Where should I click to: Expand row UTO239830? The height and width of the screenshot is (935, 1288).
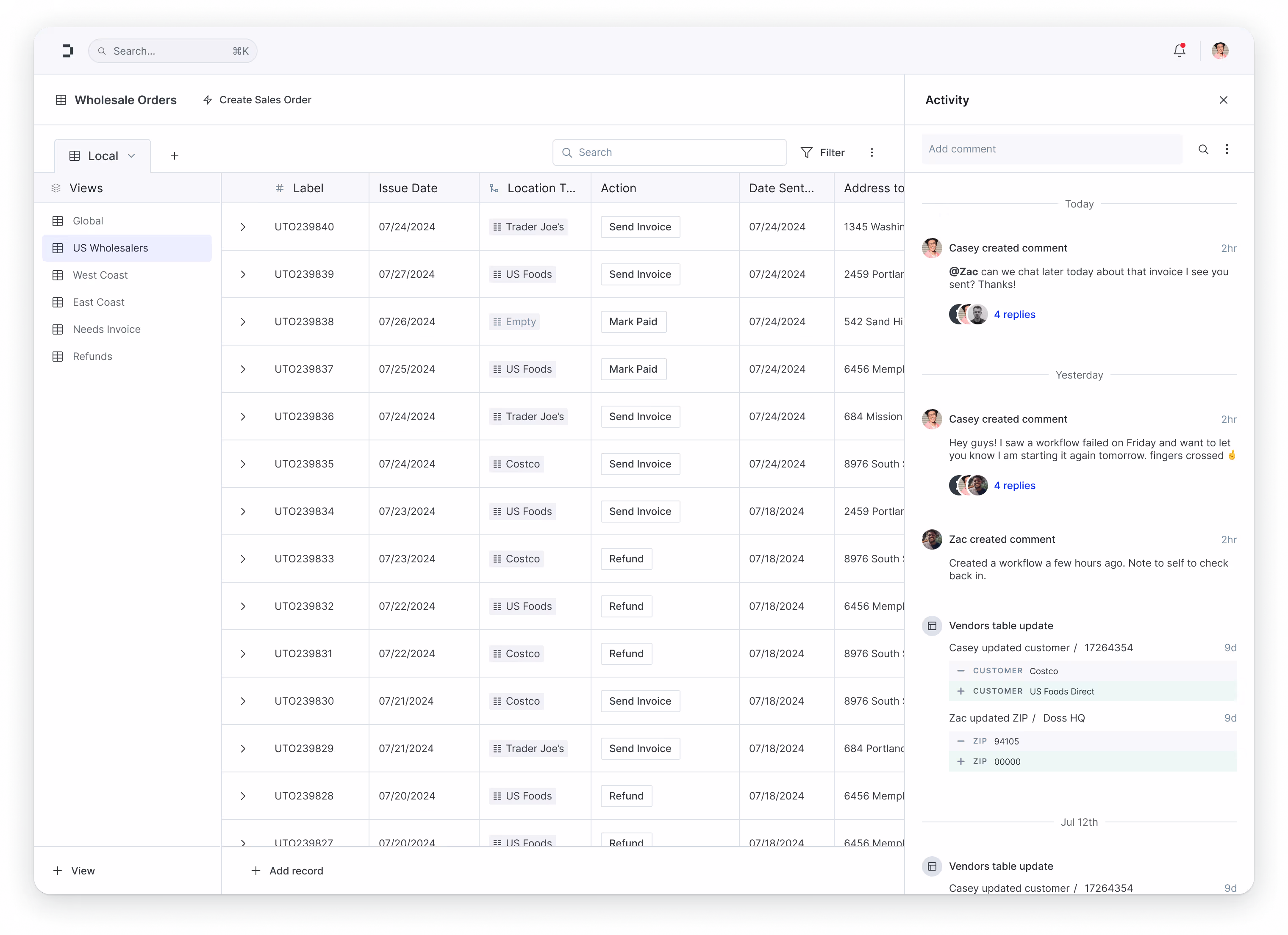[x=243, y=702]
